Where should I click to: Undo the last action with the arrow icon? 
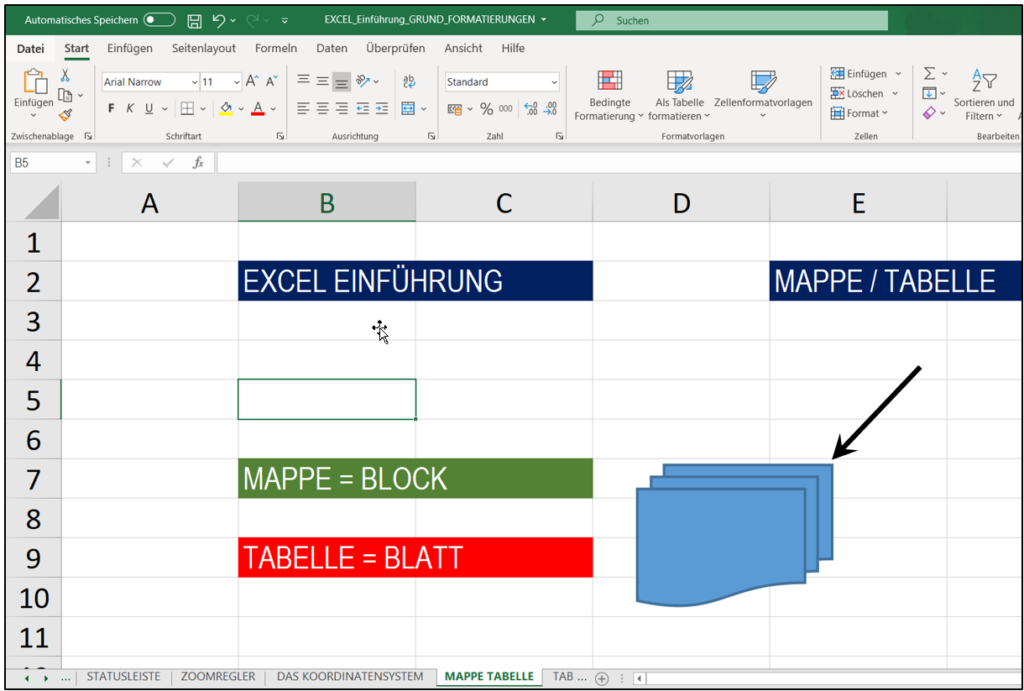click(219, 21)
